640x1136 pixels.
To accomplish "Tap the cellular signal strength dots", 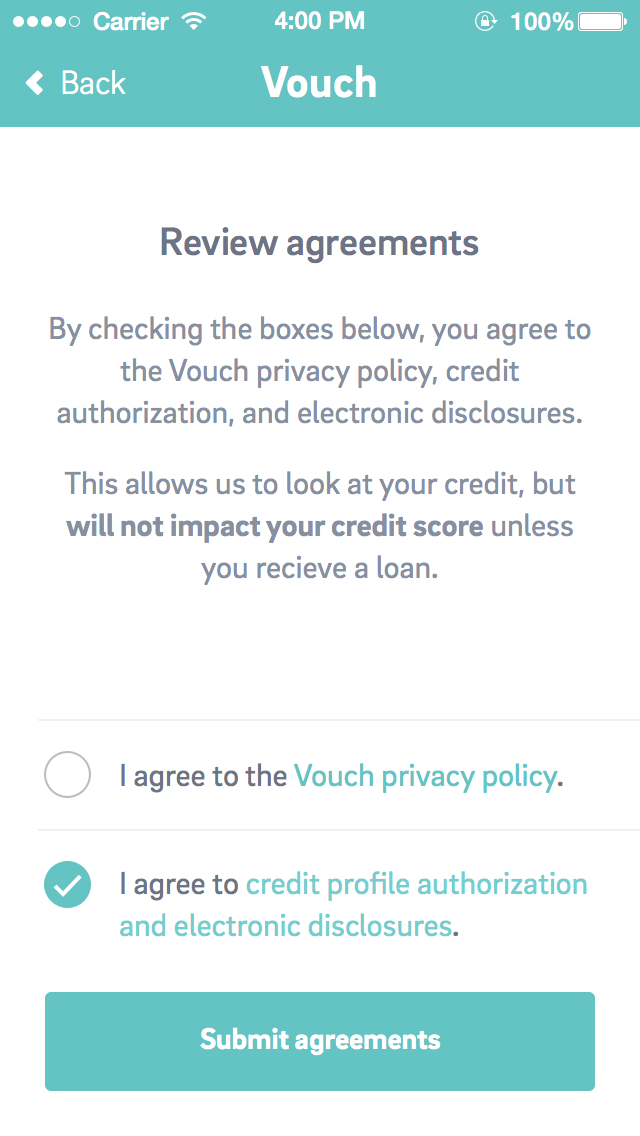I will [46, 21].
